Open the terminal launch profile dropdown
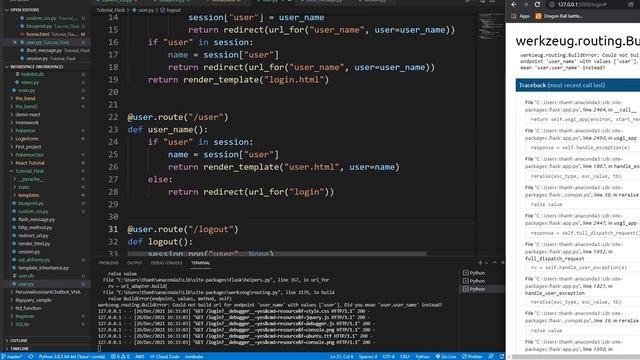Image resolution: width=640 pixels, height=360 pixels. pyautogui.click(x=486, y=263)
